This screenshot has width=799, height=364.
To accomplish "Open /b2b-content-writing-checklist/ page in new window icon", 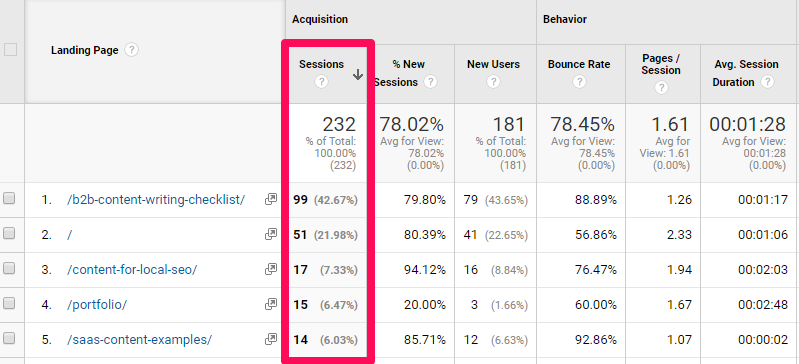I will [271, 200].
